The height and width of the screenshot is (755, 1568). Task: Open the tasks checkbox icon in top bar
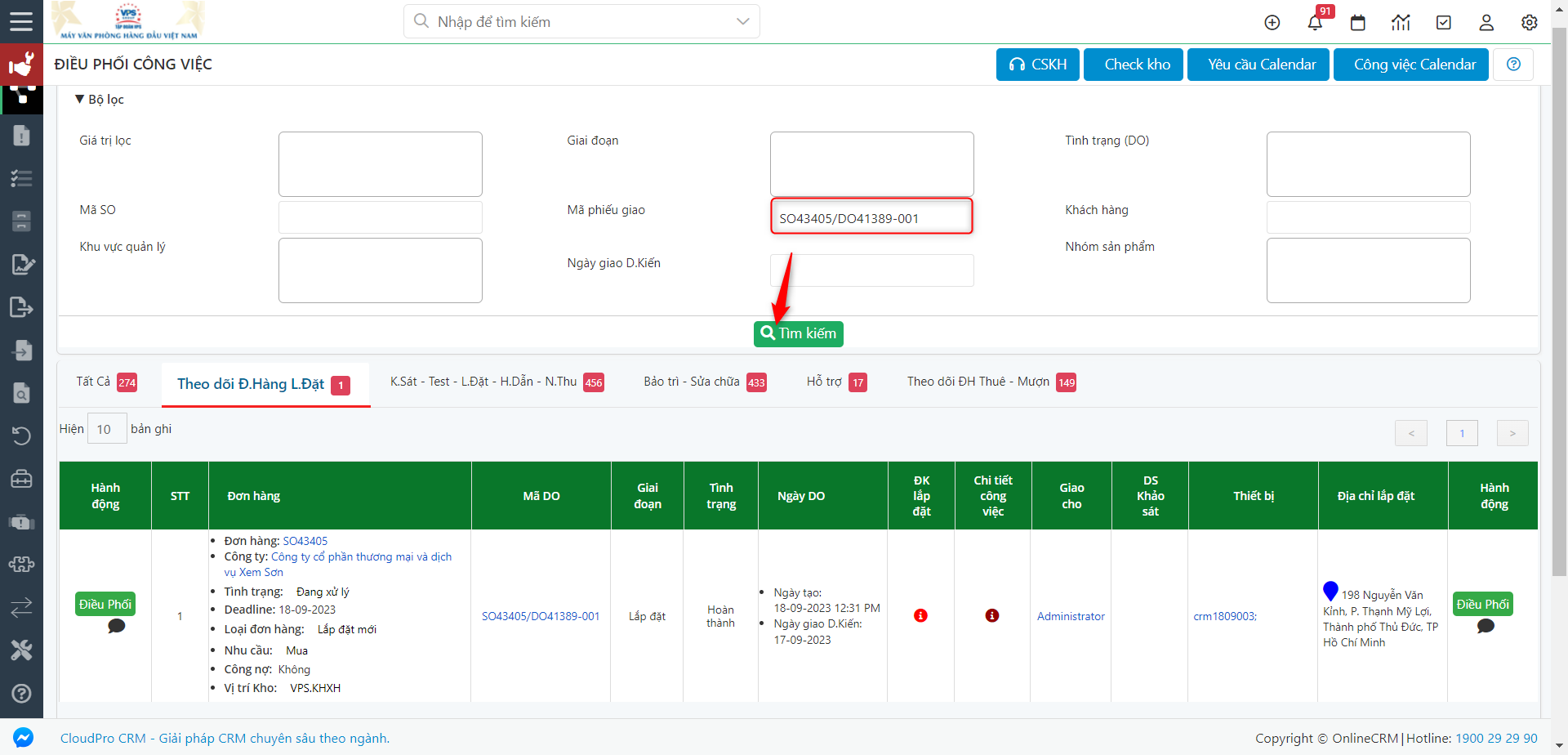coord(1444,23)
